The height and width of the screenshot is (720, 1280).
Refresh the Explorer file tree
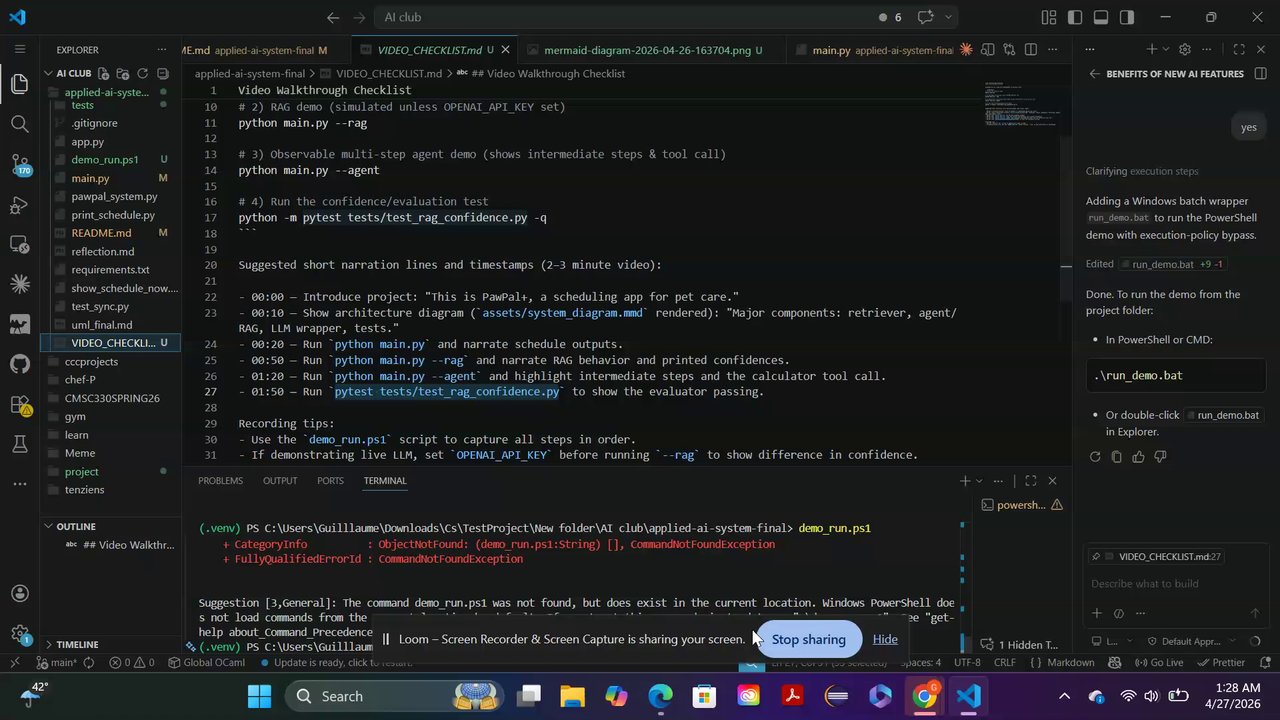point(142,73)
